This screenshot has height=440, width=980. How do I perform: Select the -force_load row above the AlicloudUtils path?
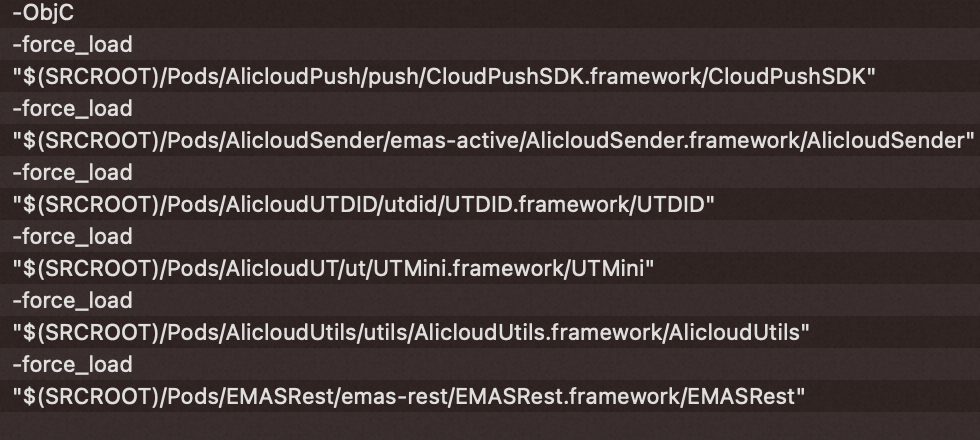click(72, 300)
